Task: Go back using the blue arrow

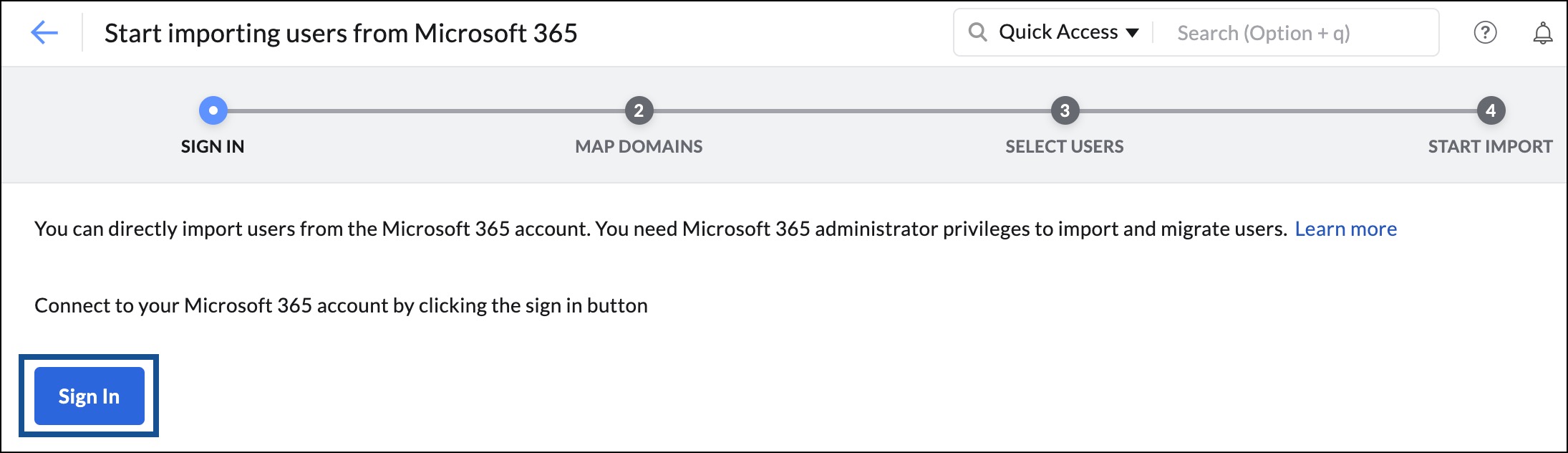Action: tap(44, 32)
